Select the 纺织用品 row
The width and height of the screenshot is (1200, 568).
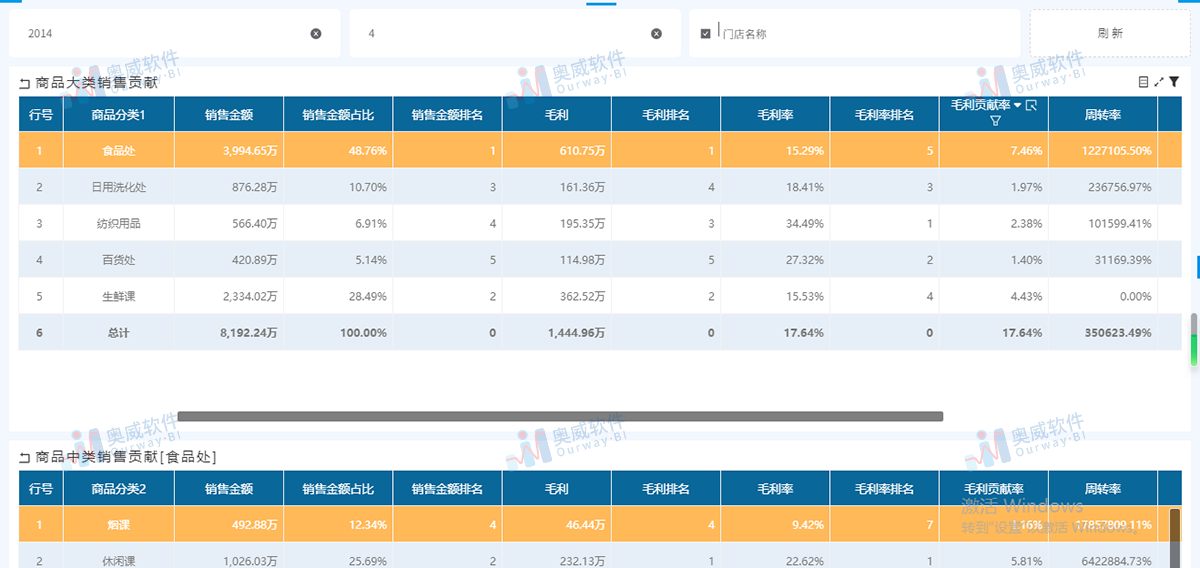(x=600, y=223)
